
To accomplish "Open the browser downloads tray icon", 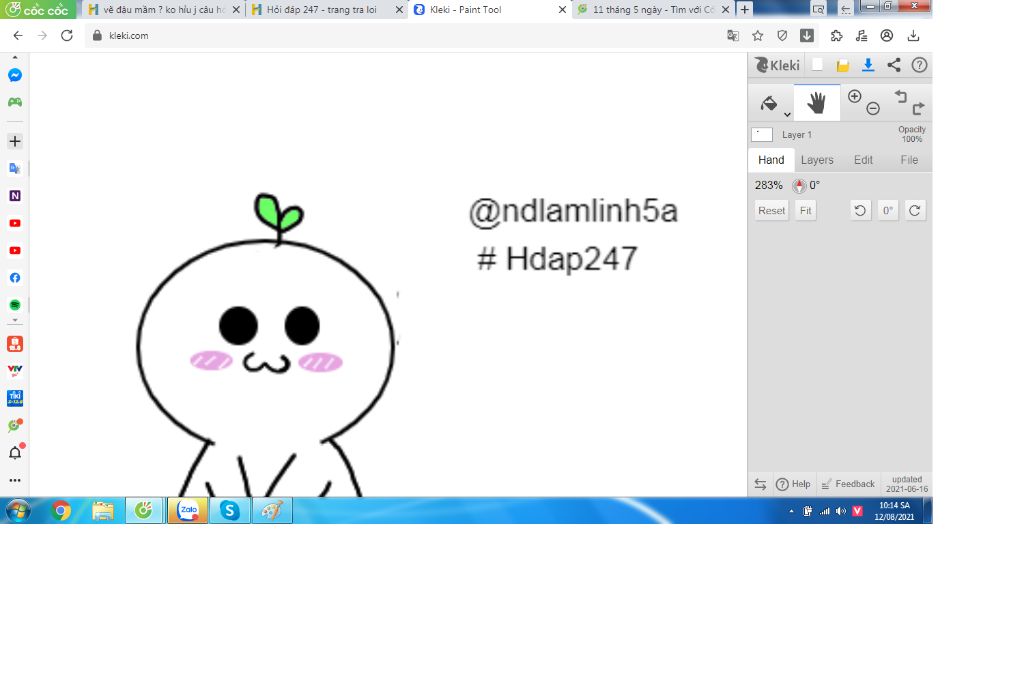I will click(914, 35).
